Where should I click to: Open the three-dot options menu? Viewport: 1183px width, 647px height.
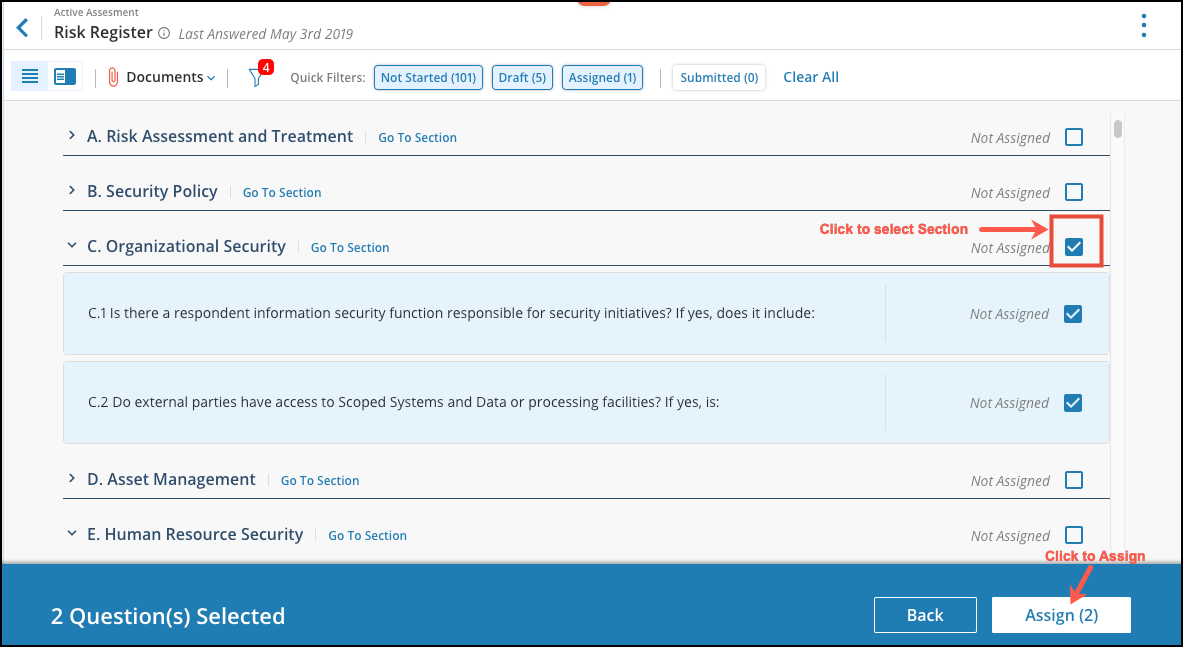1143,25
